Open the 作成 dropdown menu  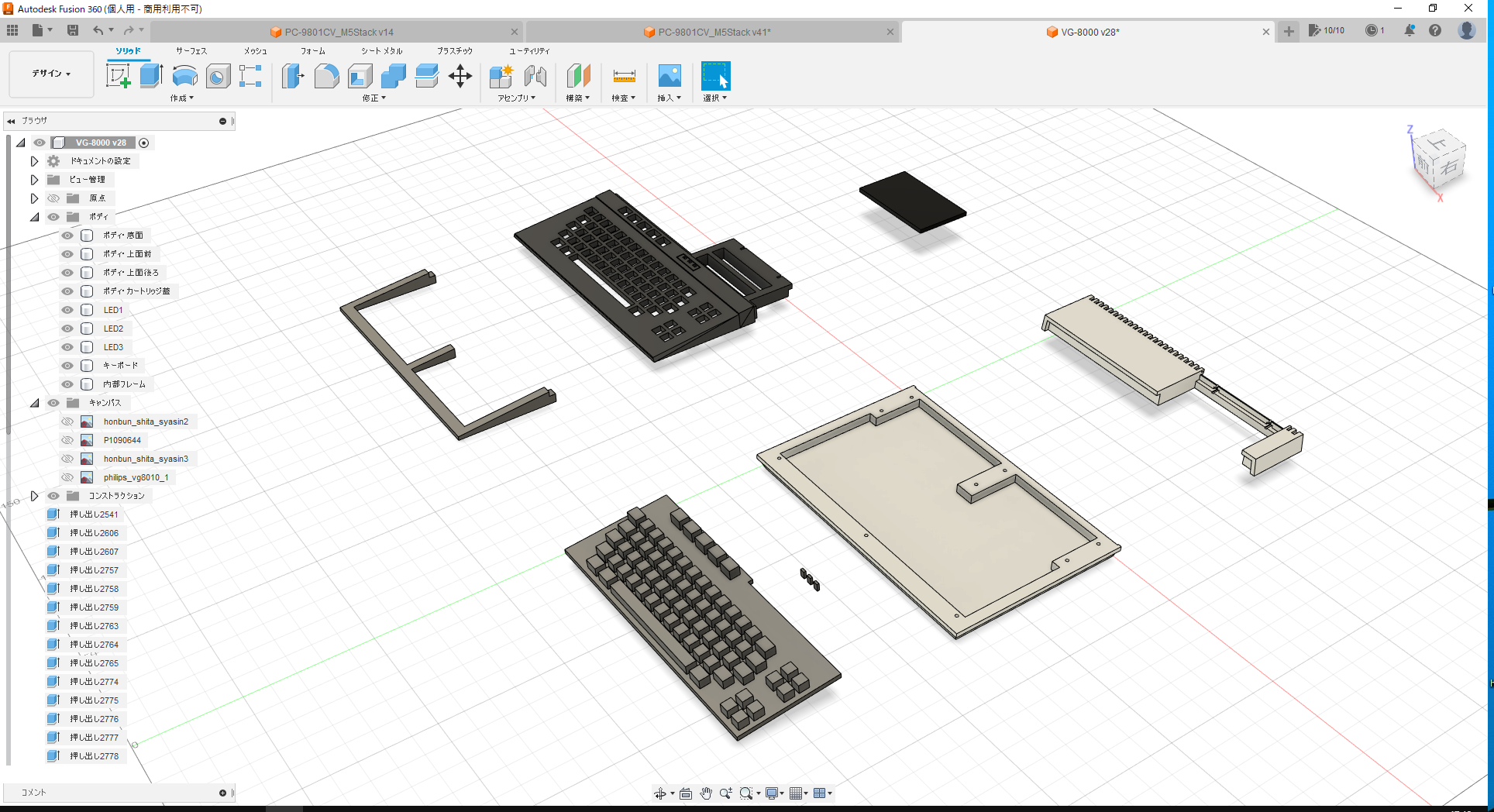(181, 98)
